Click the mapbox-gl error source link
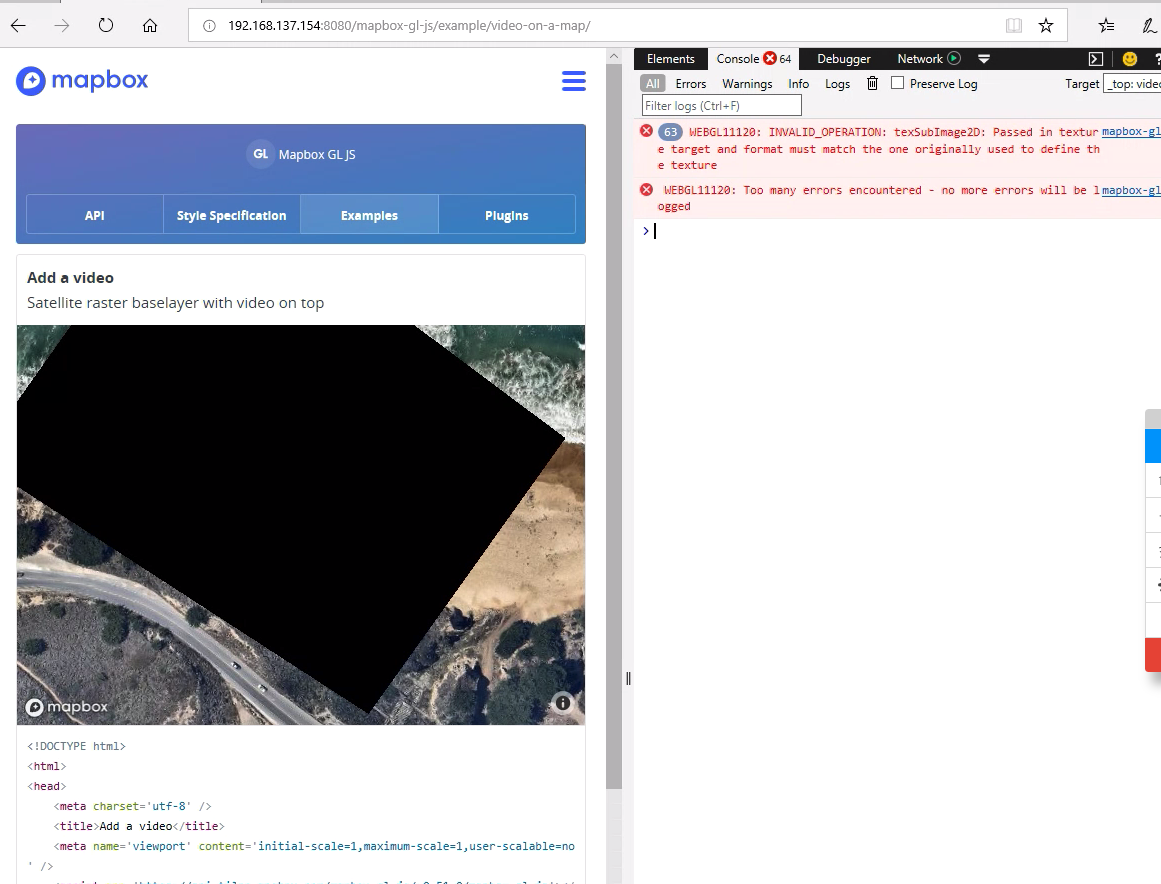1161x884 pixels. (x=1130, y=131)
